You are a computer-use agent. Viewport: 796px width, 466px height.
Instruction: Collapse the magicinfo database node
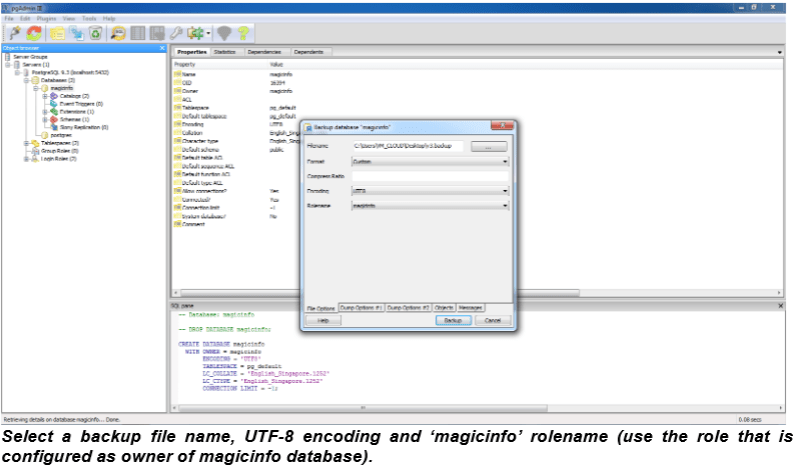[36, 88]
